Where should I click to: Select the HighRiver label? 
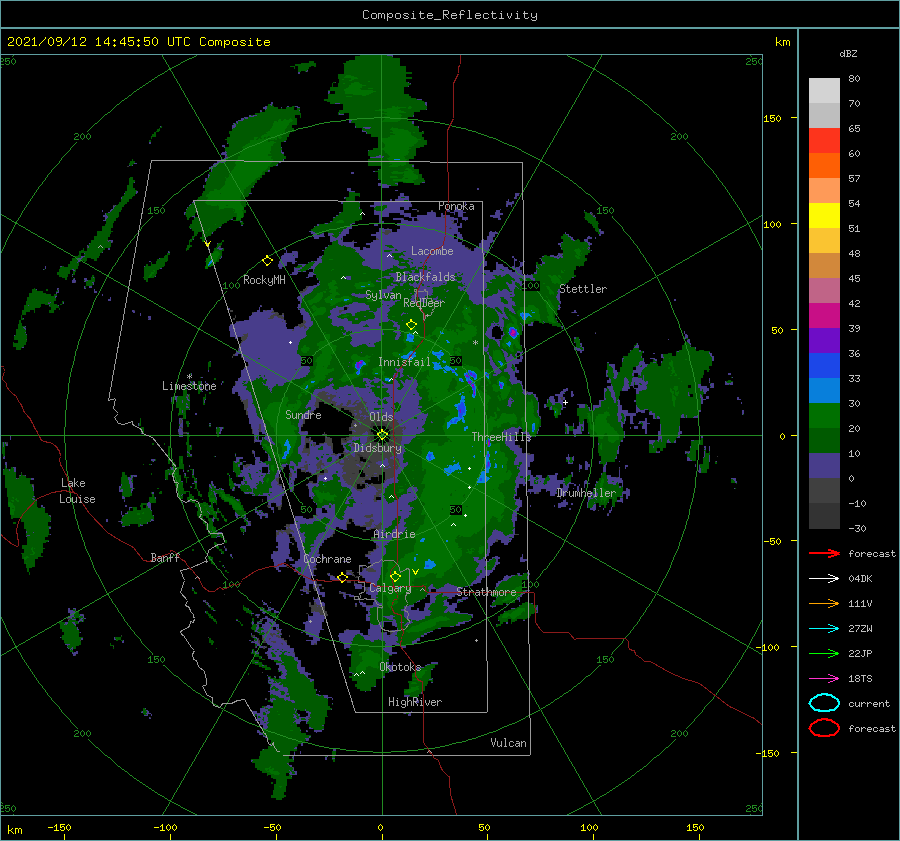click(x=415, y=702)
